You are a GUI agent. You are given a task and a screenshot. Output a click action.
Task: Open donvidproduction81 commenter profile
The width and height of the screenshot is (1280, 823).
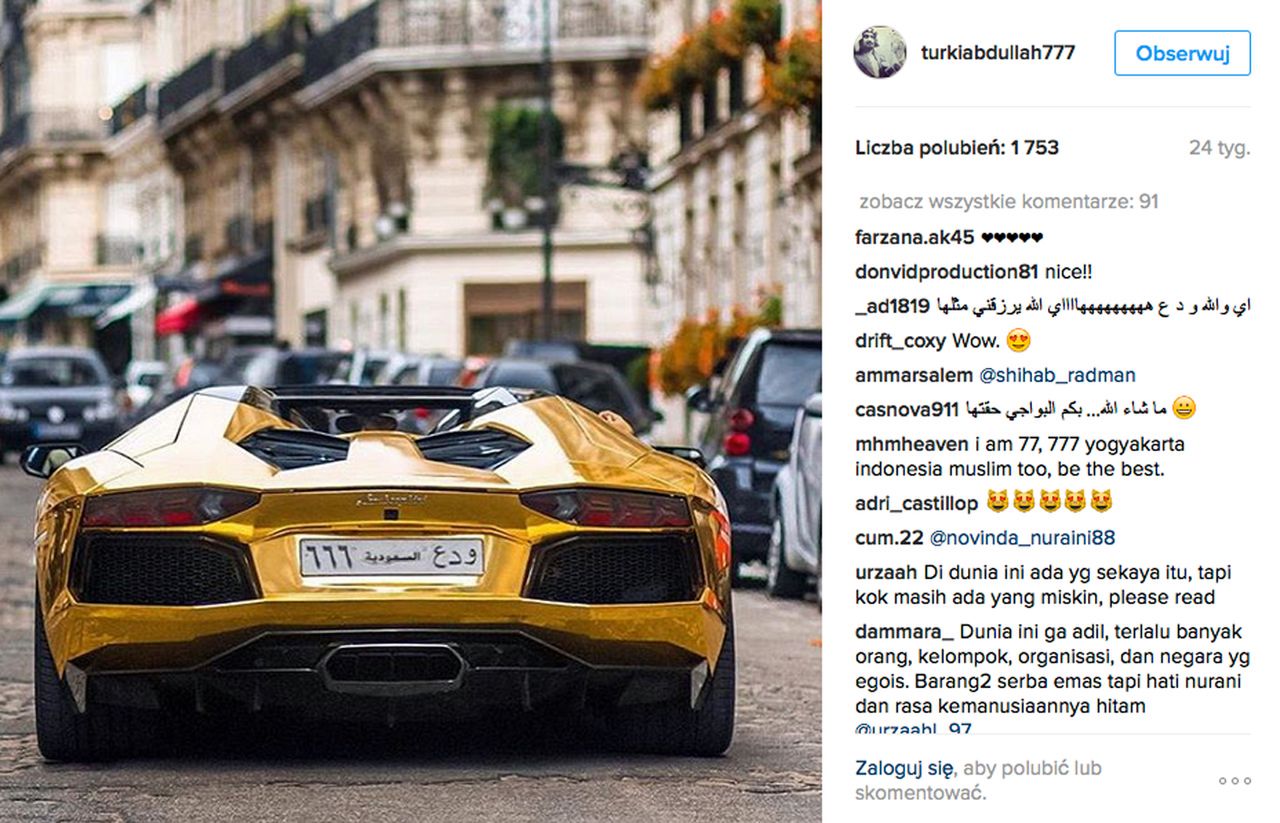point(948,272)
